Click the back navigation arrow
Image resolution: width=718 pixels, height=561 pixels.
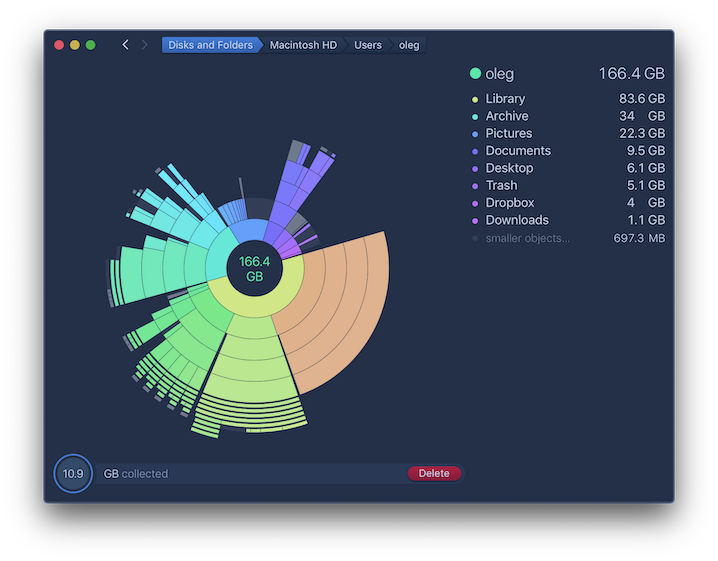125,45
